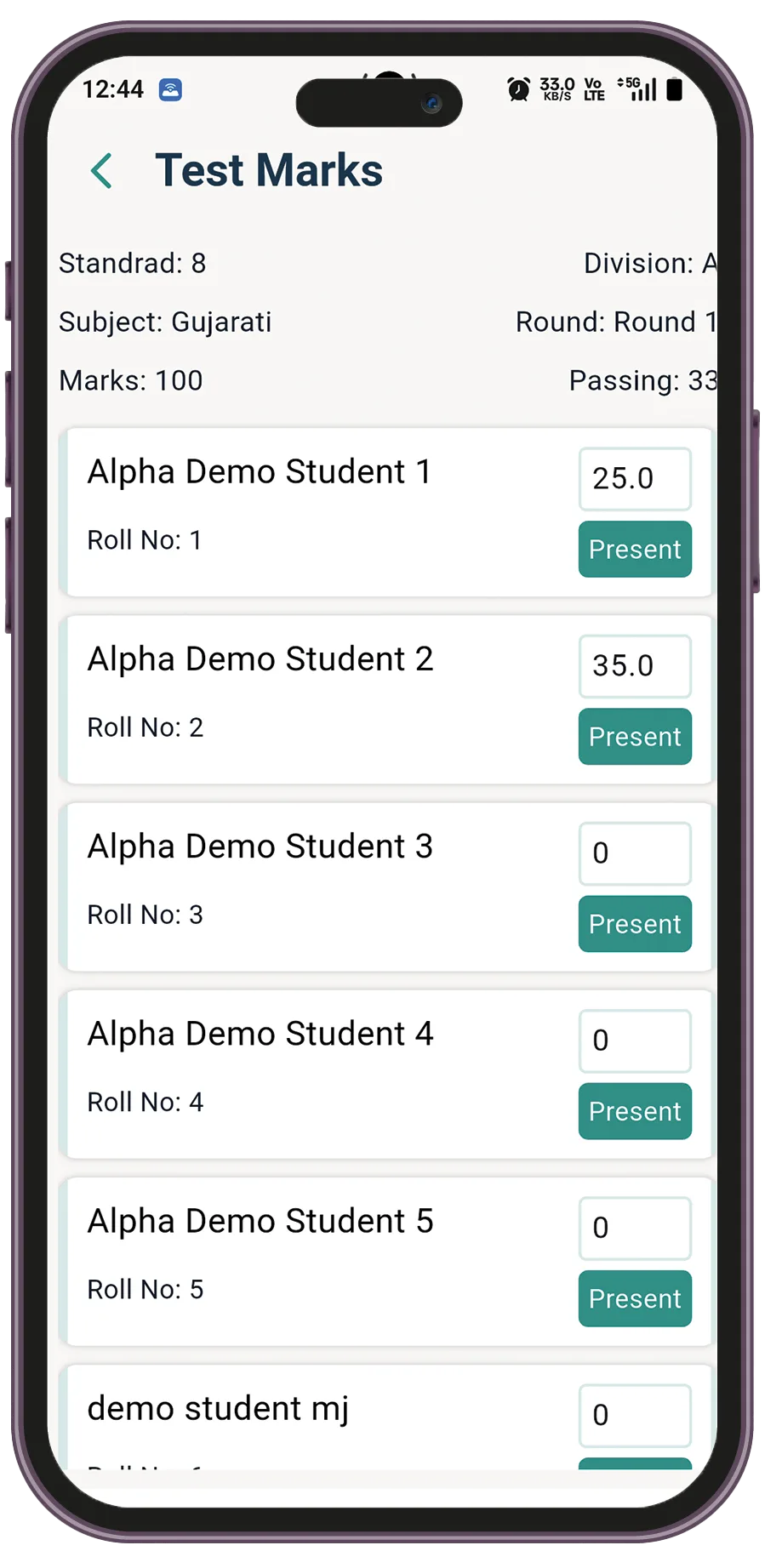
Task: Edit marks field showing 25.0
Action: click(635, 479)
